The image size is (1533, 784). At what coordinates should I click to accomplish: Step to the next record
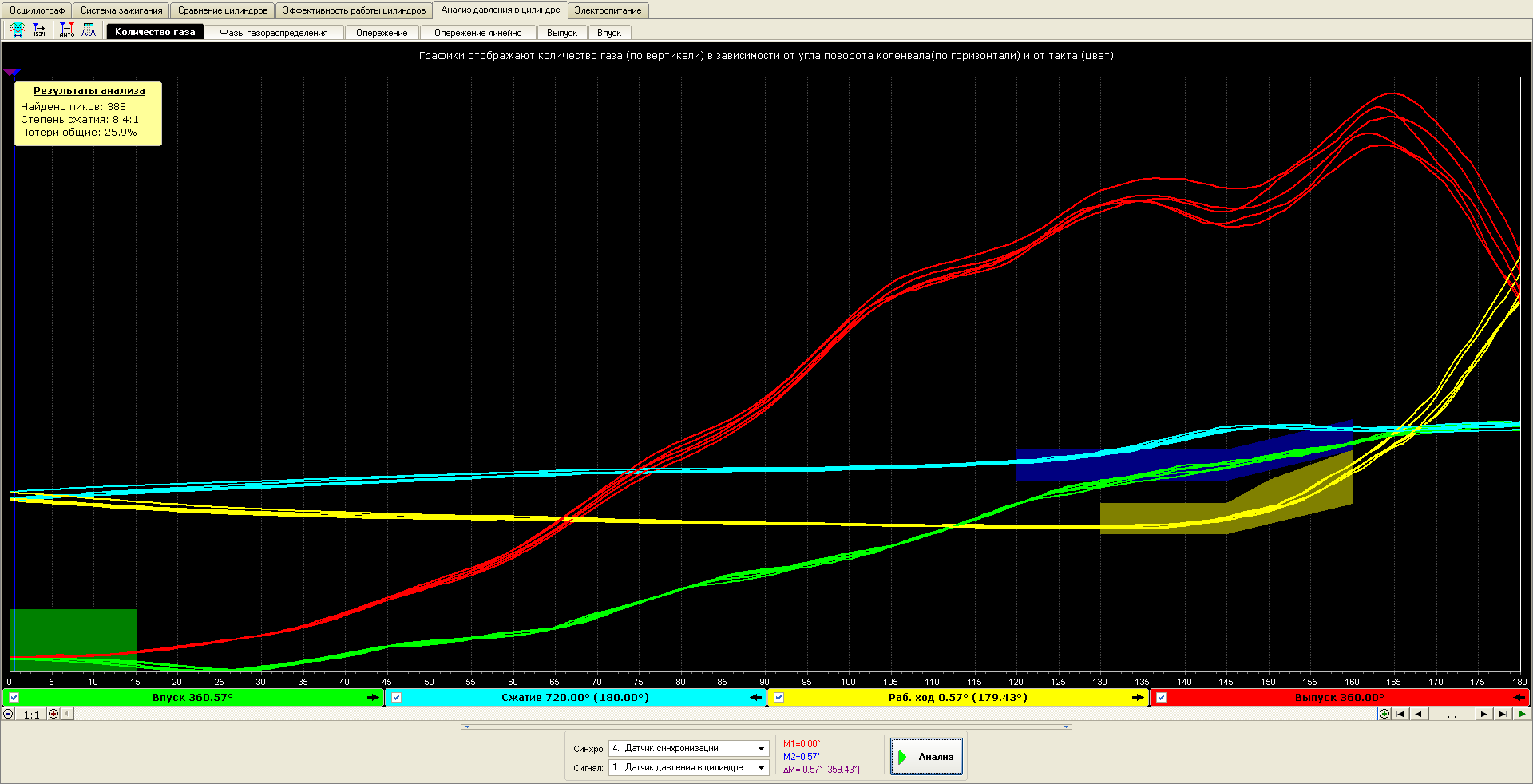point(1483,714)
